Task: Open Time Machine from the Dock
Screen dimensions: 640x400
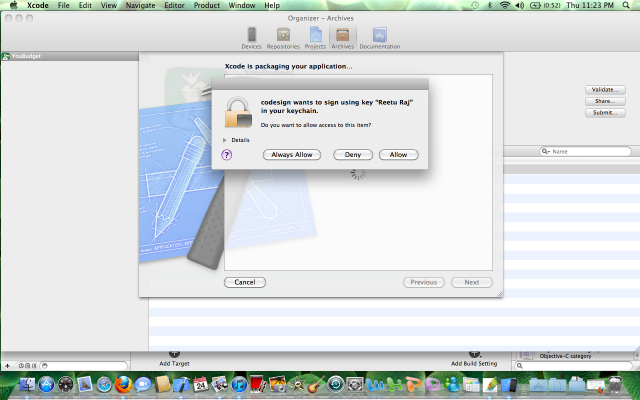Action: point(336,384)
